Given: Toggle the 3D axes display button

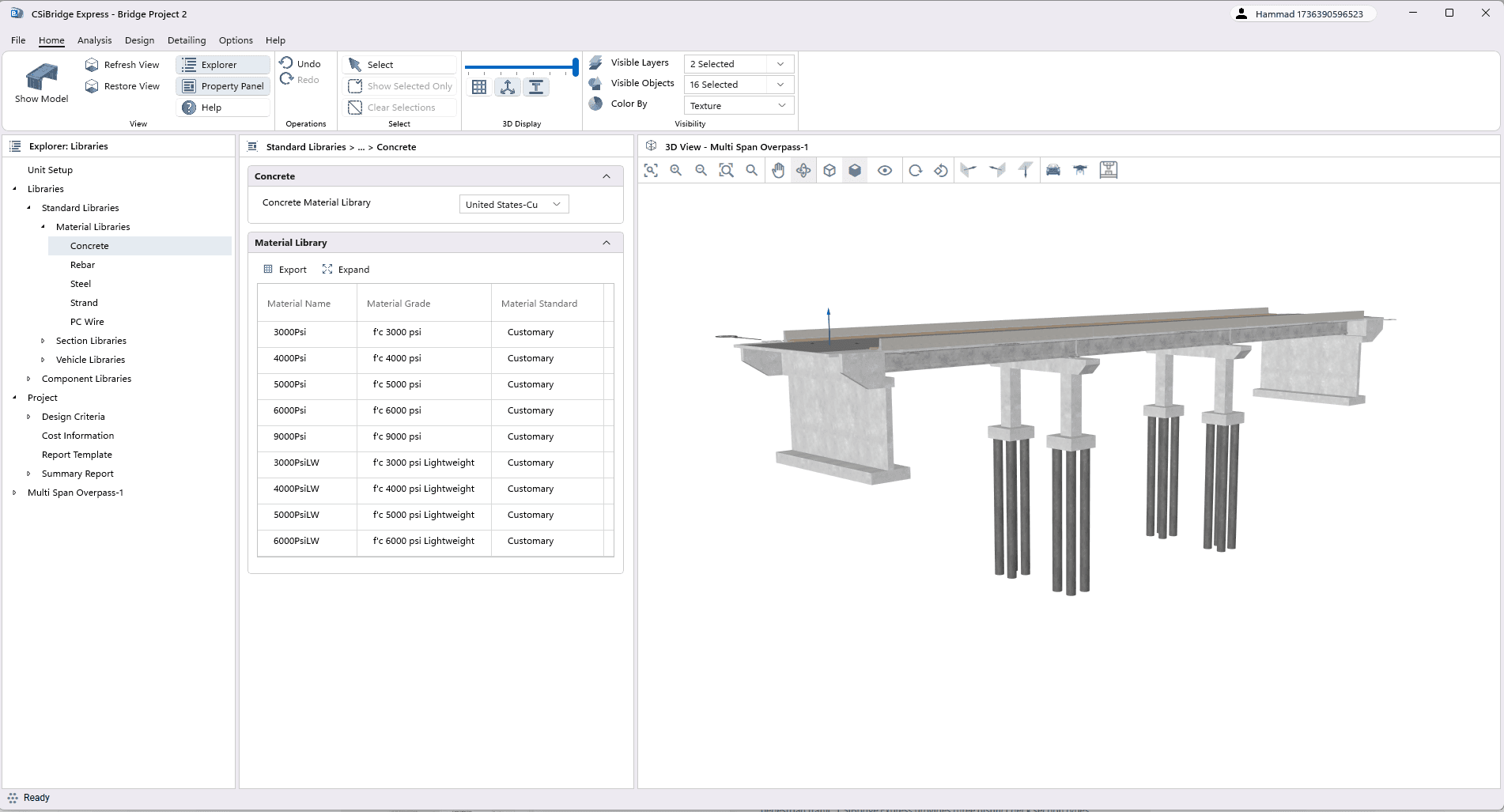Looking at the screenshot, I should 508,87.
